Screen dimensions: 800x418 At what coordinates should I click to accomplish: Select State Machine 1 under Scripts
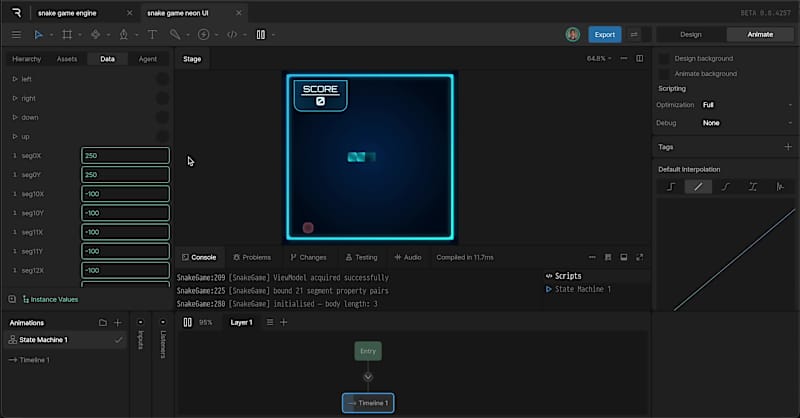579,289
